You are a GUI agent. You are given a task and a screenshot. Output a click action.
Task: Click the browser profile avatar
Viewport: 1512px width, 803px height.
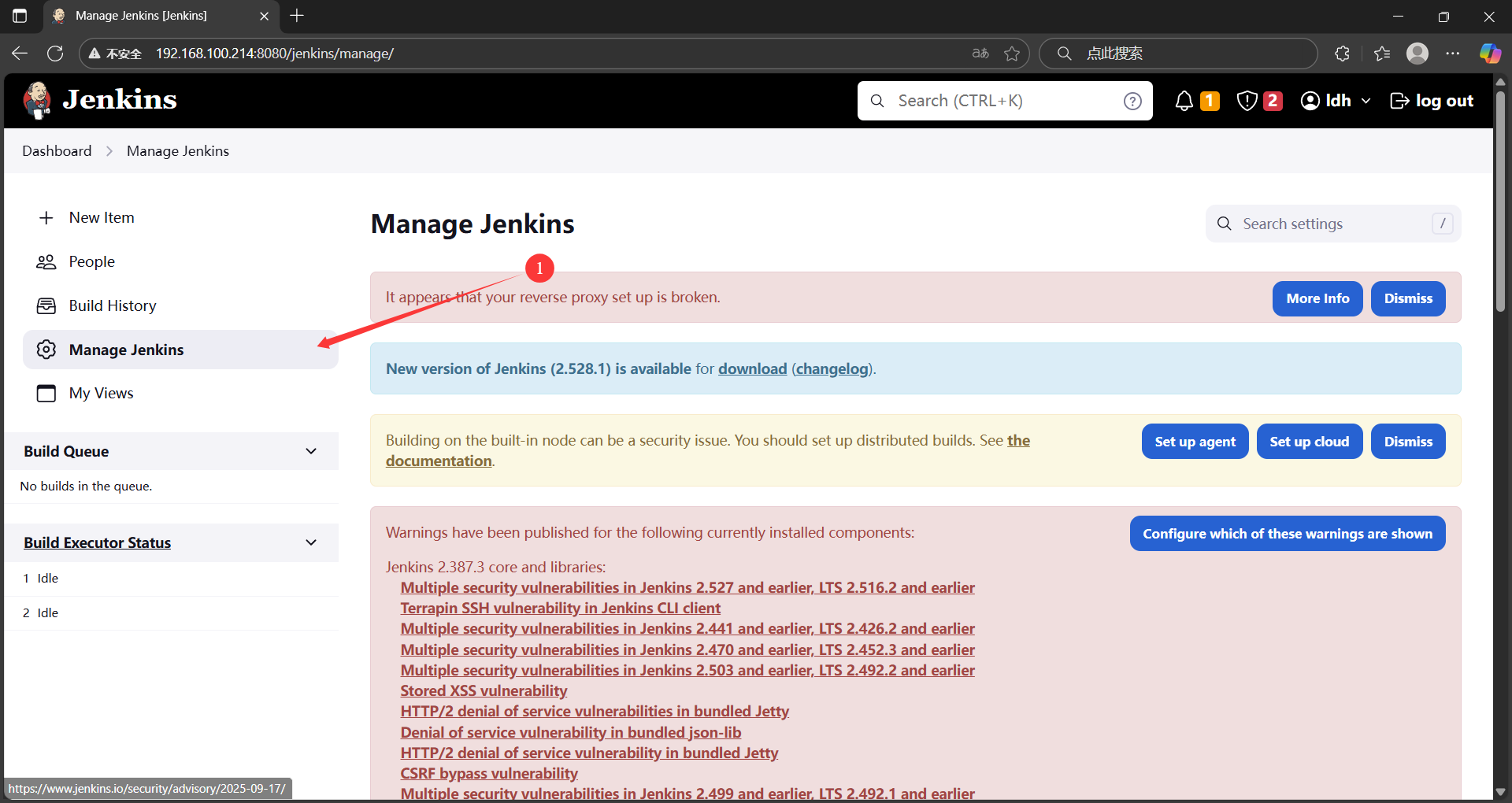pyautogui.click(x=1417, y=54)
